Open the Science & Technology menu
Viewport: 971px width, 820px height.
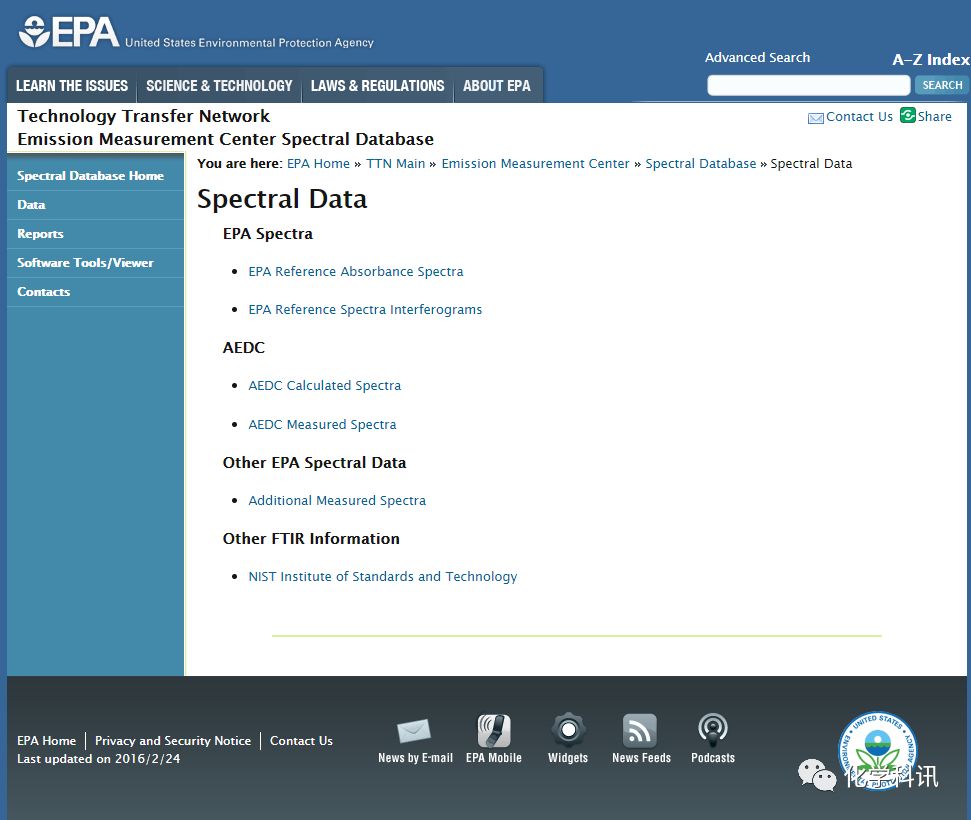219,86
